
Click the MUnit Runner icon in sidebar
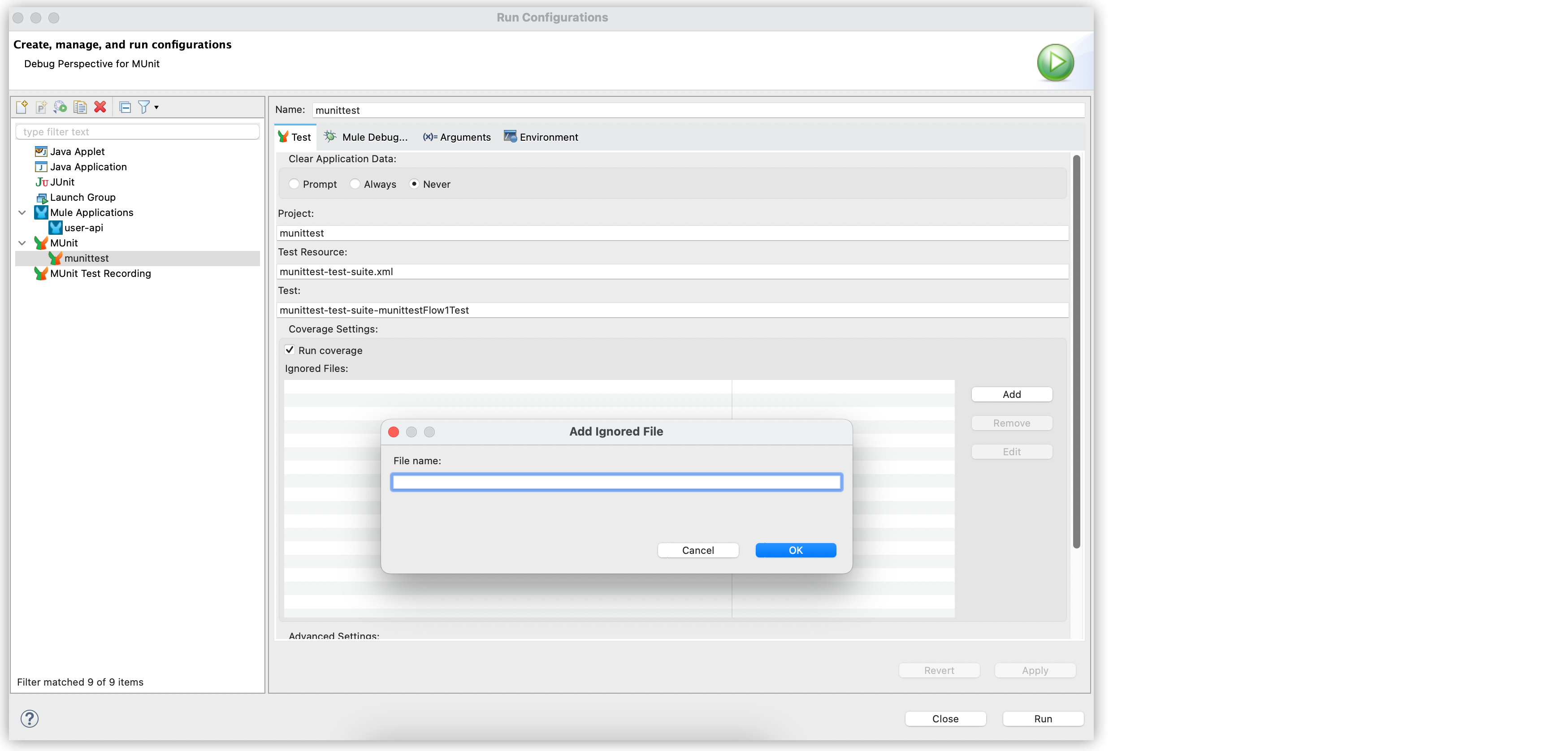coord(41,242)
